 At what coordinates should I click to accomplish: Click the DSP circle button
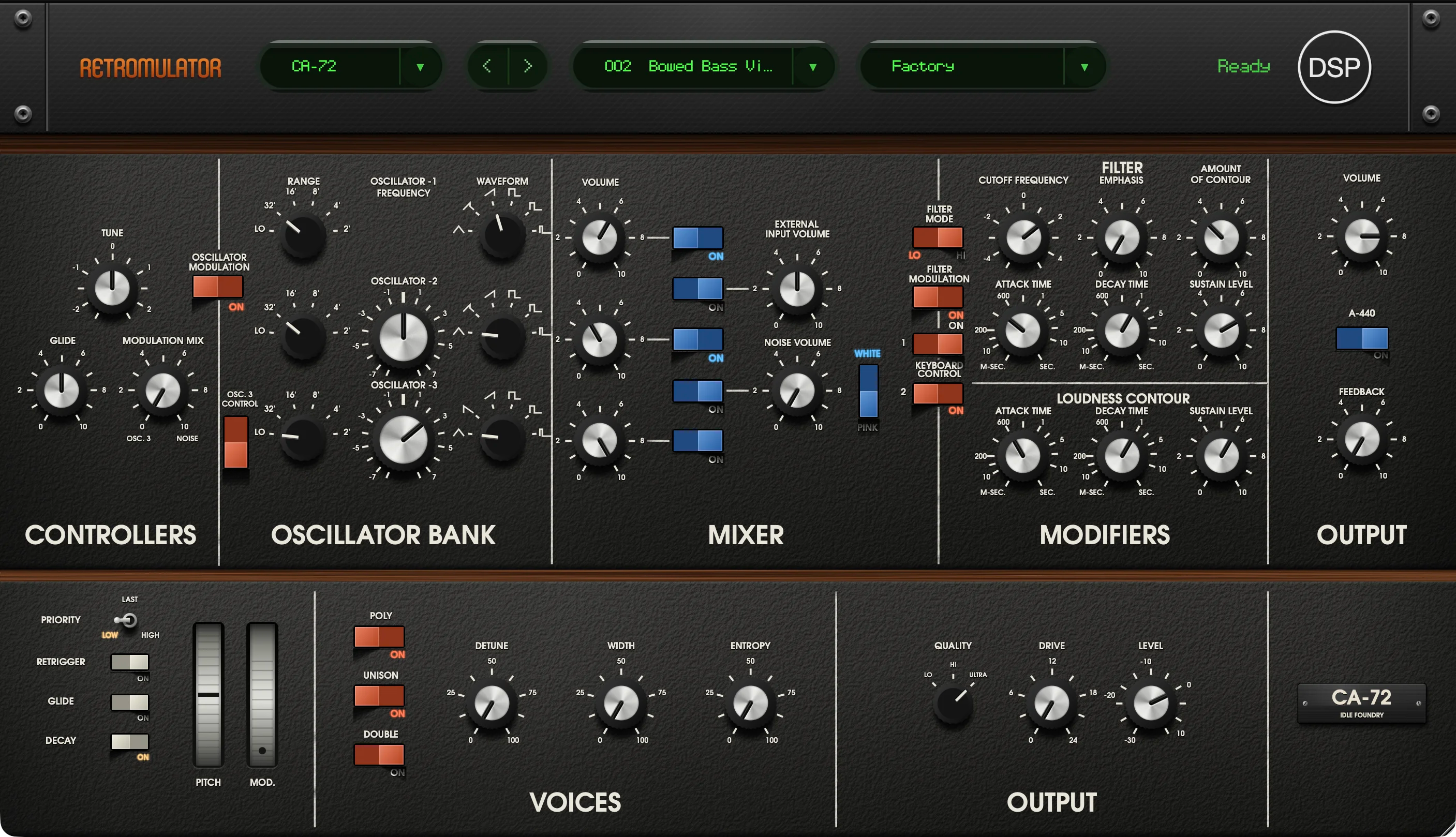pos(1334,67)
